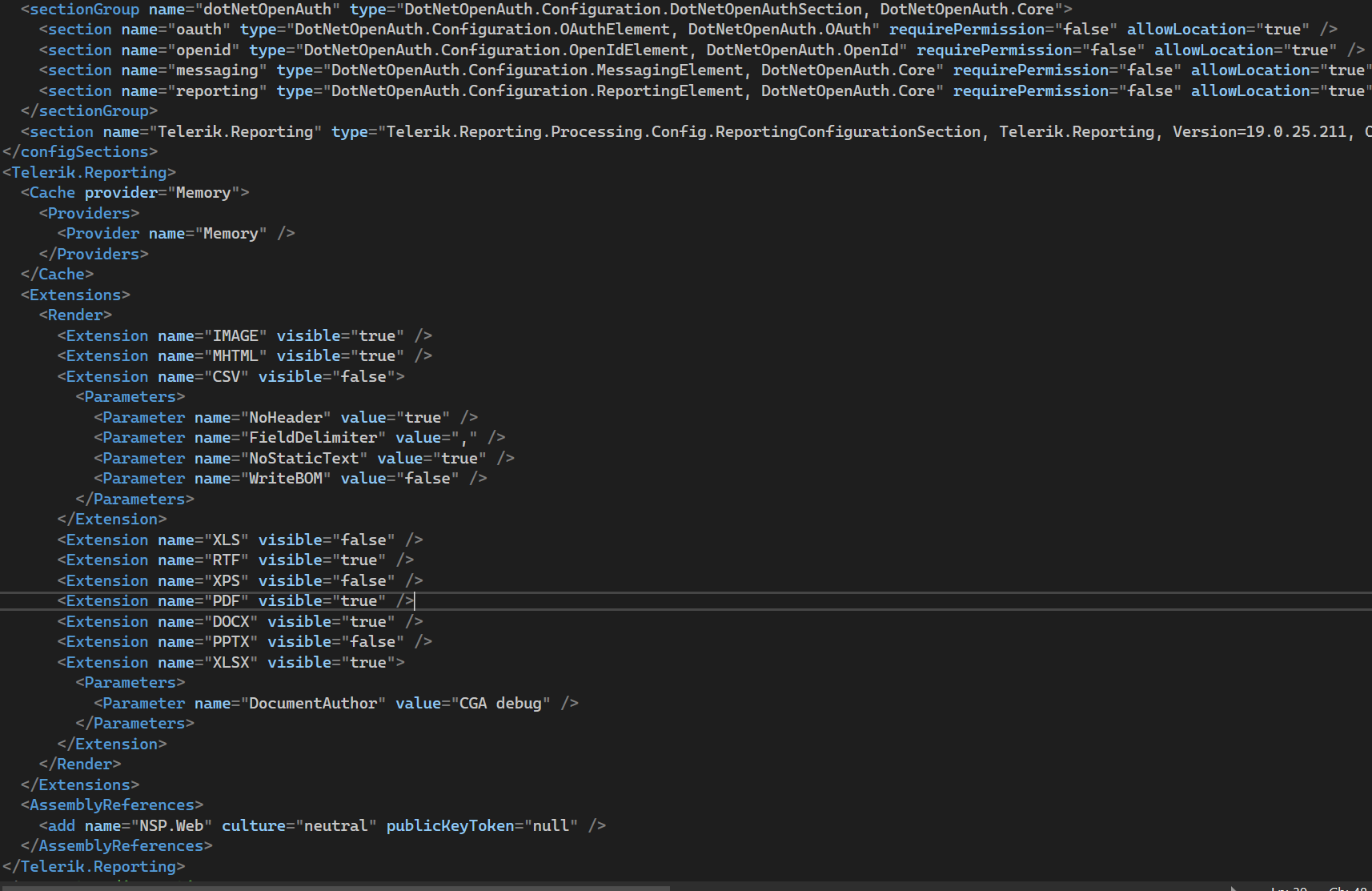Screen dimensions: 1372x891
Task: Click the closing Extensions tag
Action: (x=80, y=785)
